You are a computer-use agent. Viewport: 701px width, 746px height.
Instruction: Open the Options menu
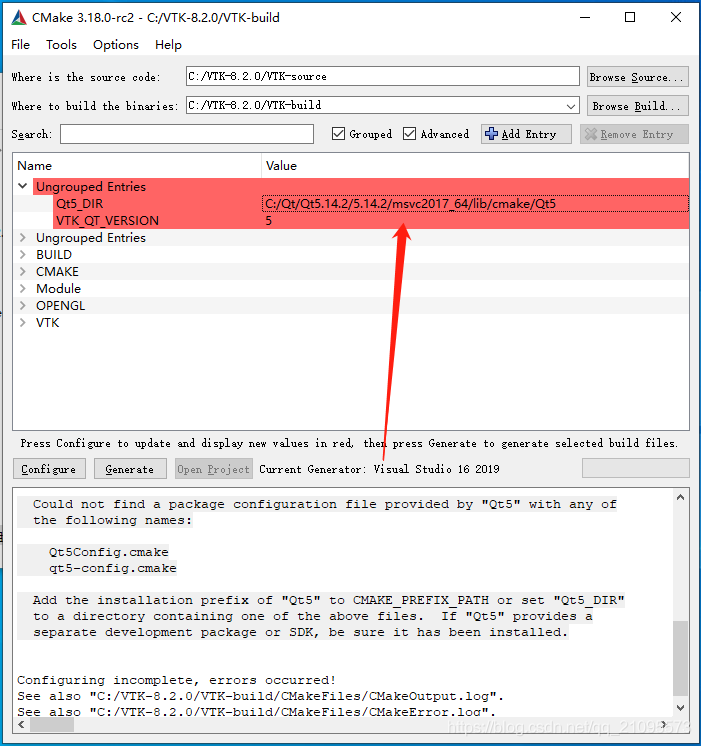pos(116,45)
